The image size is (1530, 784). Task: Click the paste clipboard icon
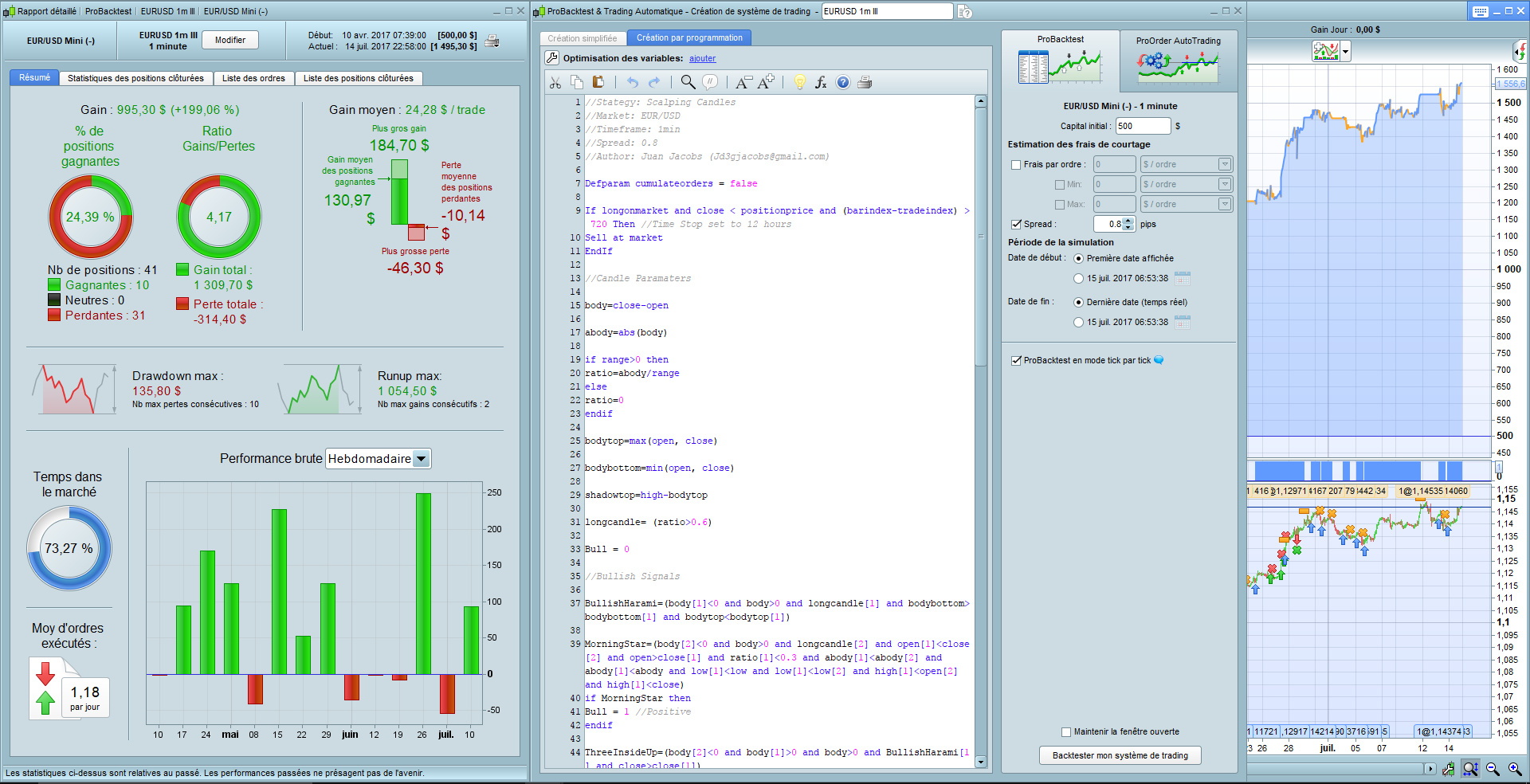(x=598, y=82)
